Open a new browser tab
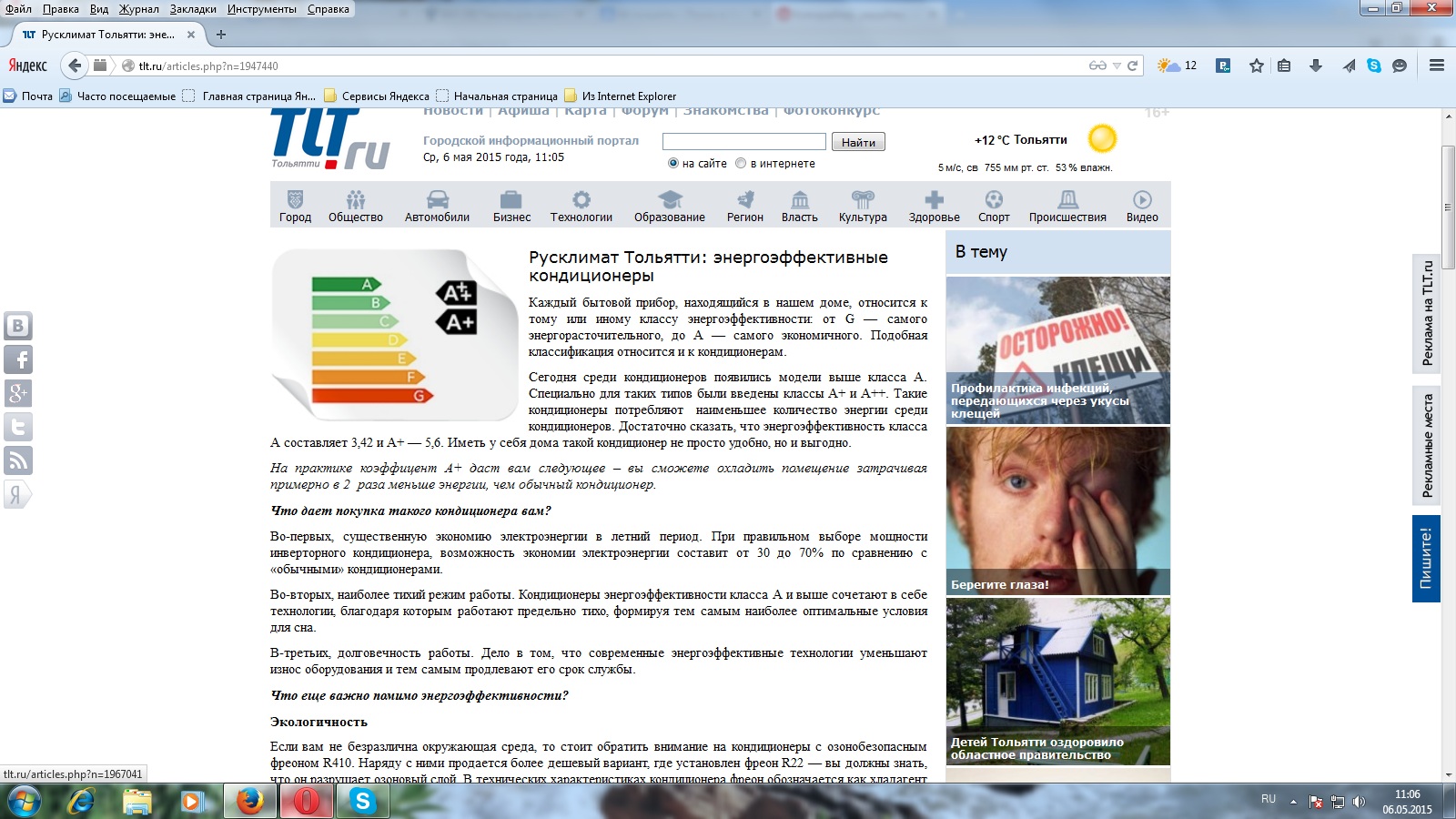Image resolution: width=1456 pixels, height=819 pixels. [221, 35]
